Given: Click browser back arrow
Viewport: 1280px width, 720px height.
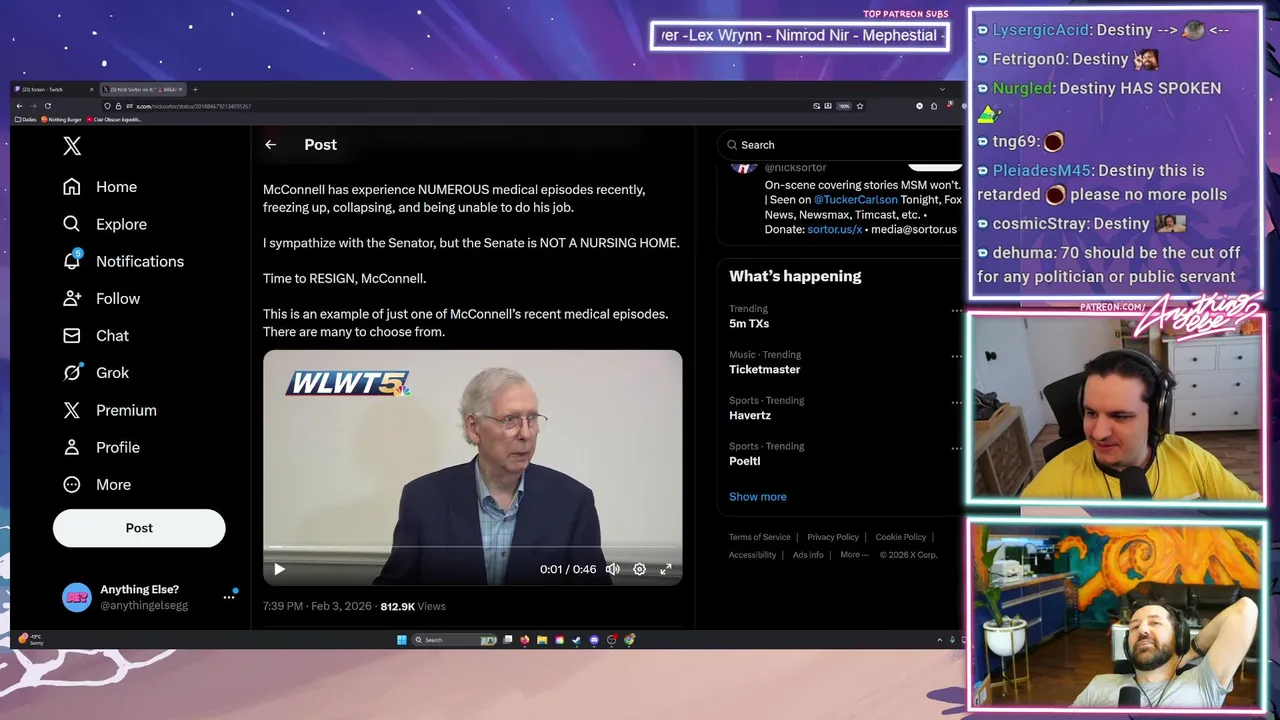Looking at the screenshot, I should (19, 106).
